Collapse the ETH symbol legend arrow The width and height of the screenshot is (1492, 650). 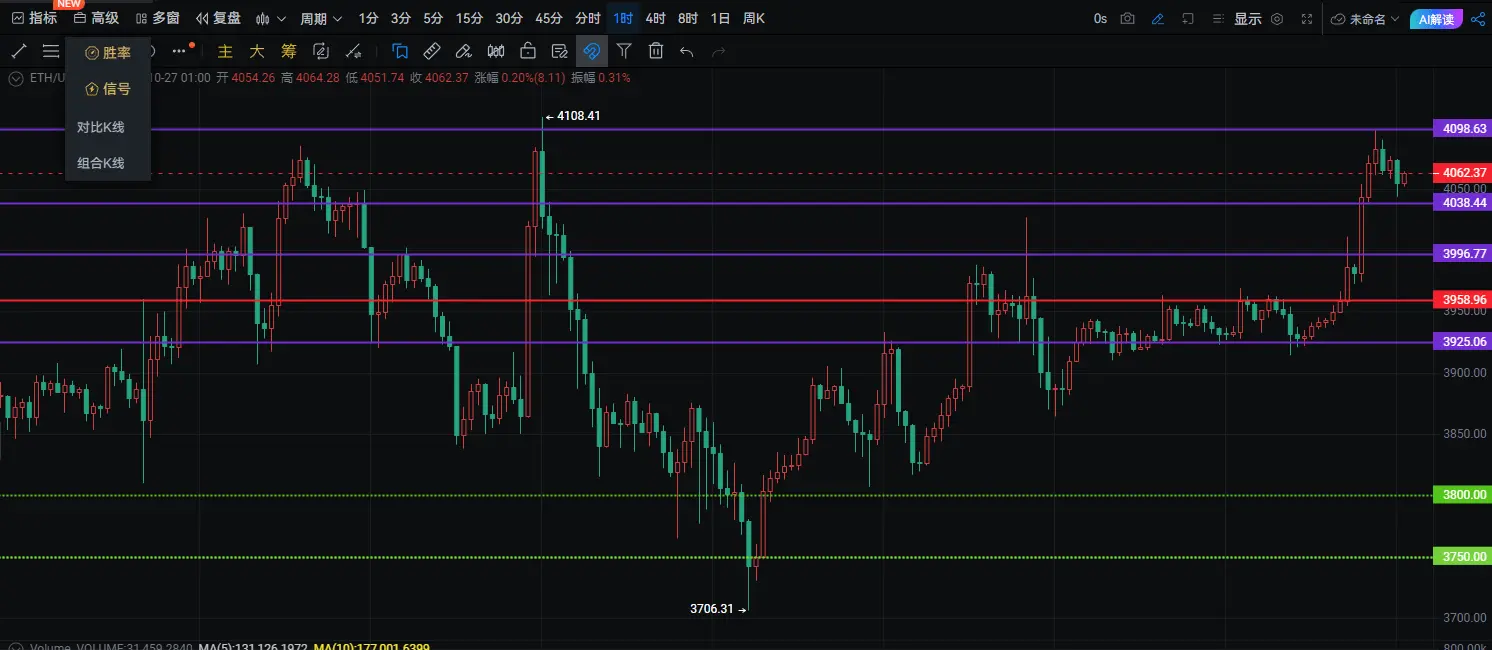16,78
